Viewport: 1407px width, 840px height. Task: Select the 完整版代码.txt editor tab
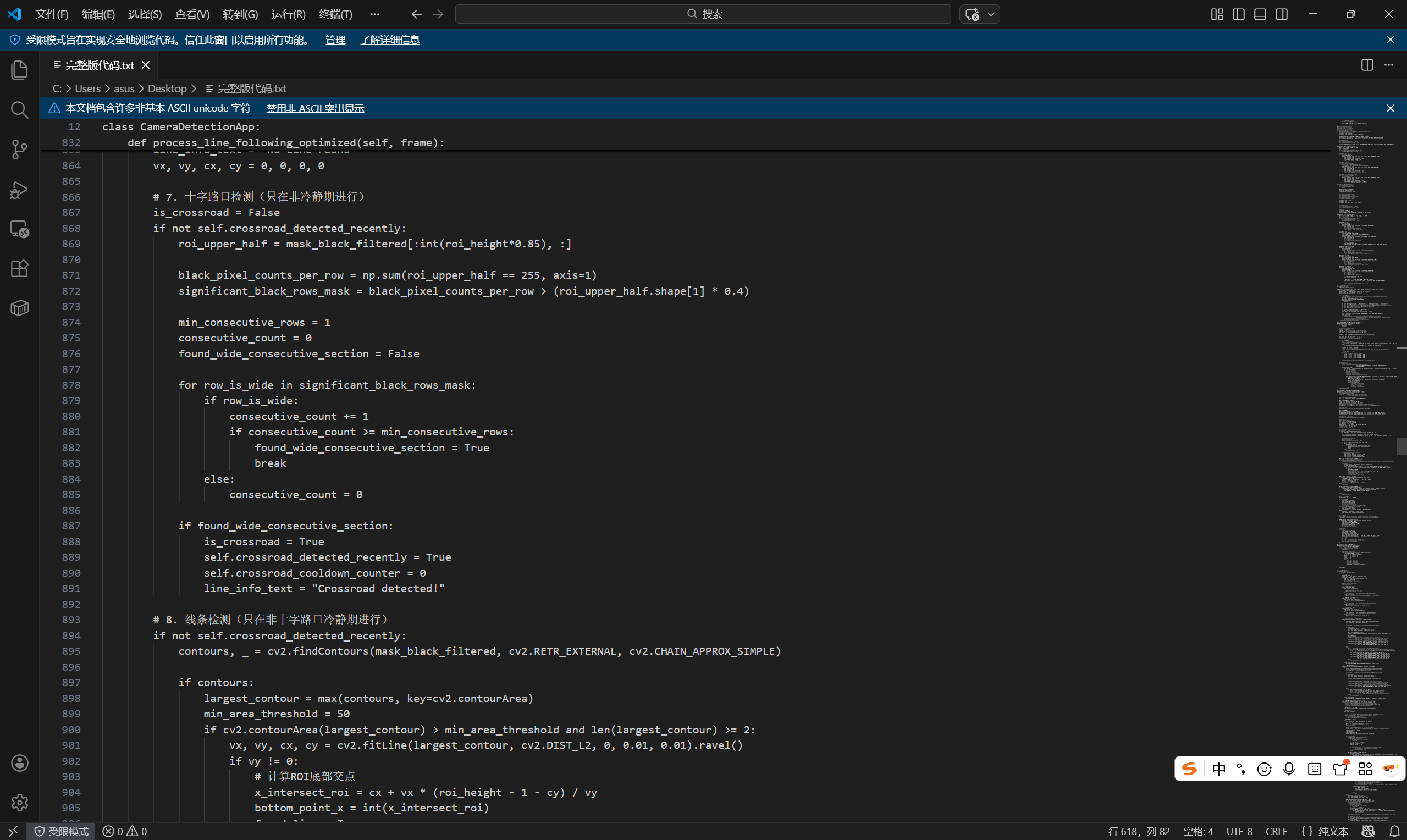(x=99, y=65)
